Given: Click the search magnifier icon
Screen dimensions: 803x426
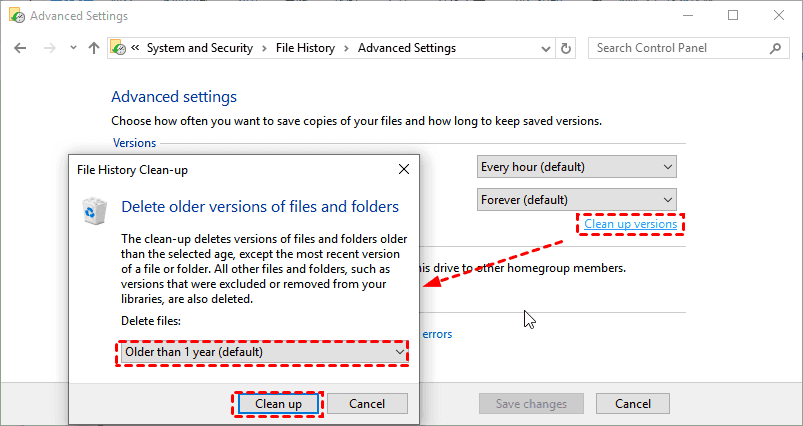Looking at the screenshot, I should pos(775,48).
